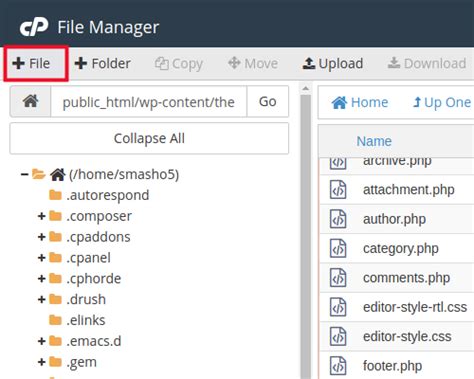Click the folder tree scrollbar up arrow
The height and width of the screenshot is (379, 474).
pos(305,89)
